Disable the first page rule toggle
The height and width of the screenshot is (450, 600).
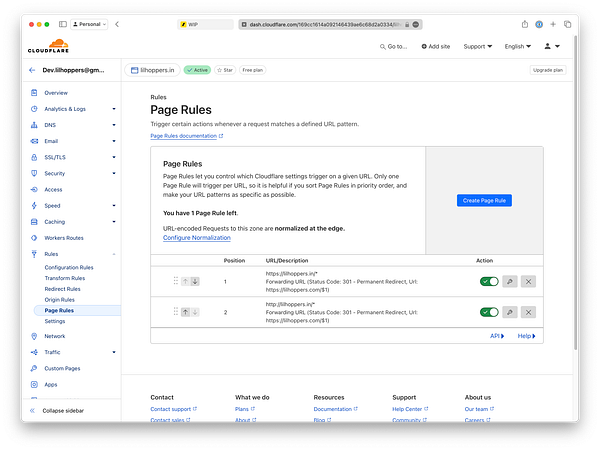488,282
